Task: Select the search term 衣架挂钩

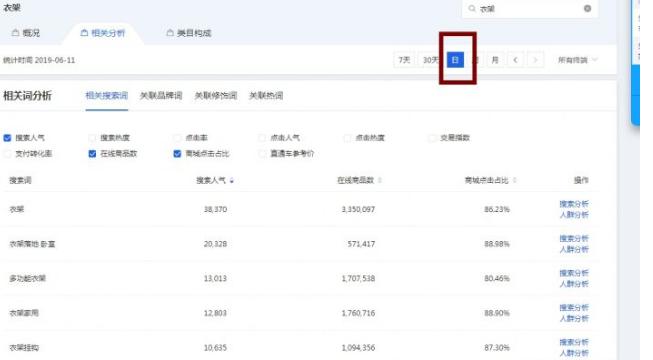Action: 24,348
